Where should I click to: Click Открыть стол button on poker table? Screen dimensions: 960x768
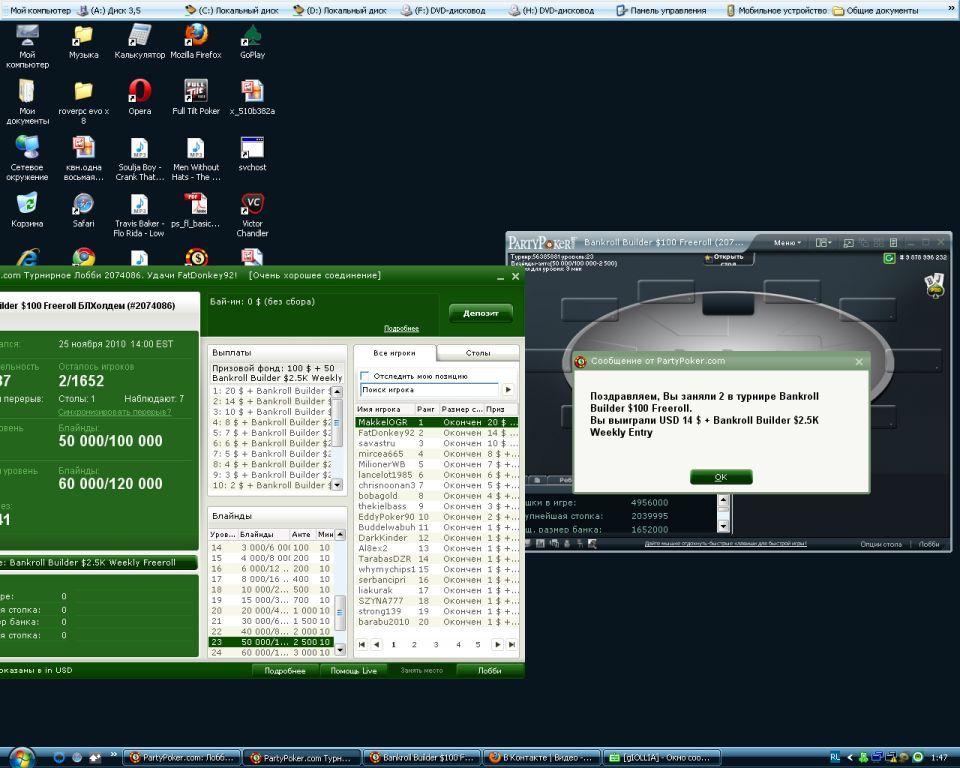tap(729, 259)
